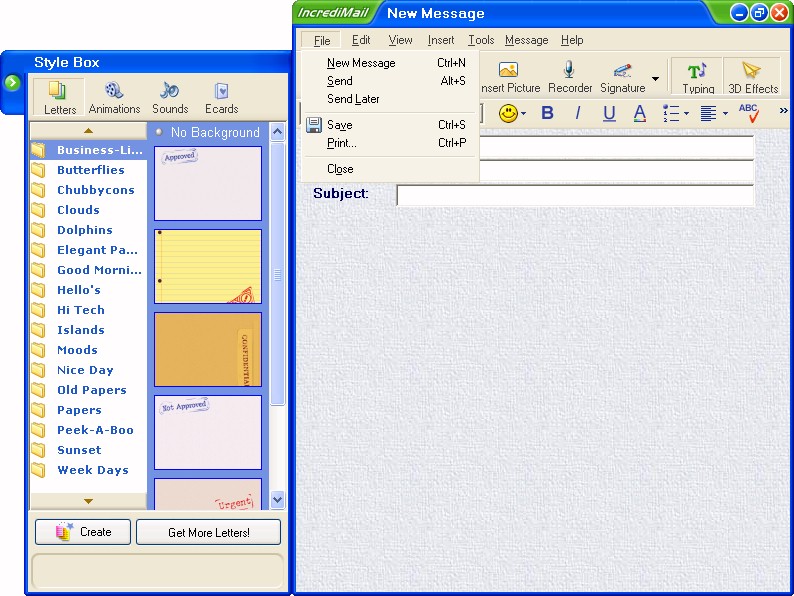Click in the Subject input field
794x596 pixels.
(x=574, y=195)
